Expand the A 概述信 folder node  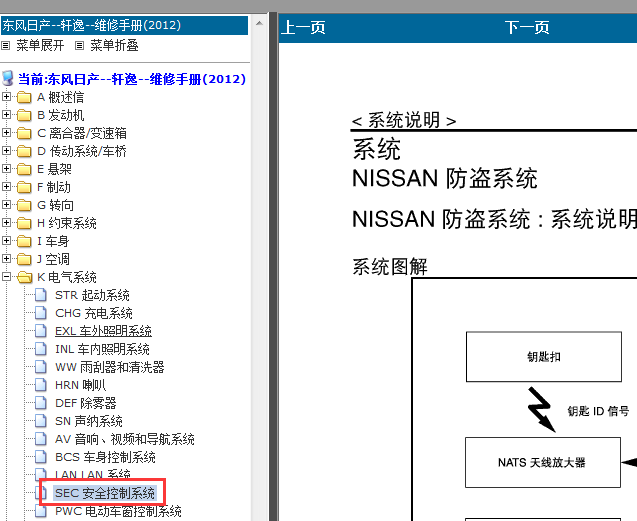6,97
